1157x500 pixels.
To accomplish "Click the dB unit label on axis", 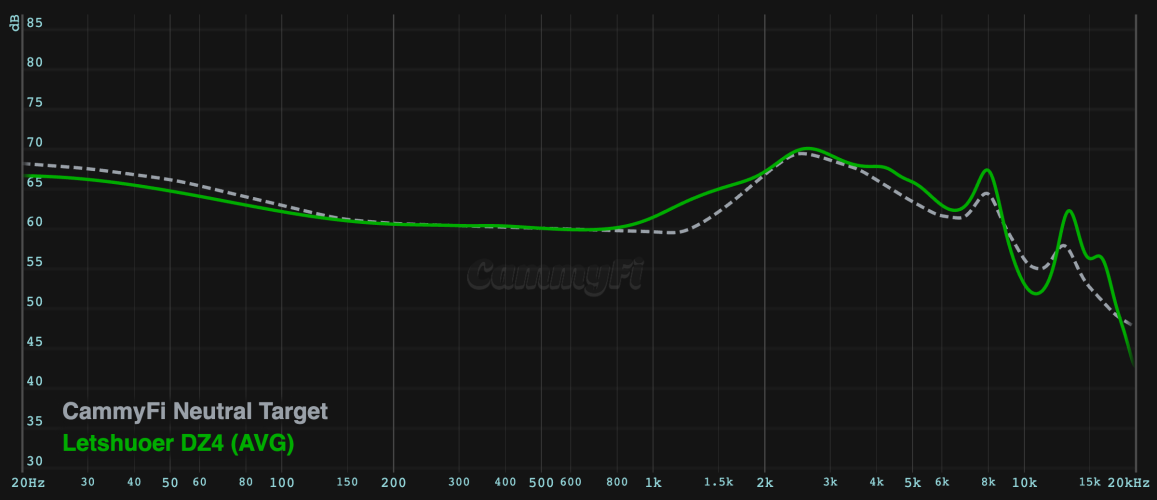I will (x=15, y=24).
